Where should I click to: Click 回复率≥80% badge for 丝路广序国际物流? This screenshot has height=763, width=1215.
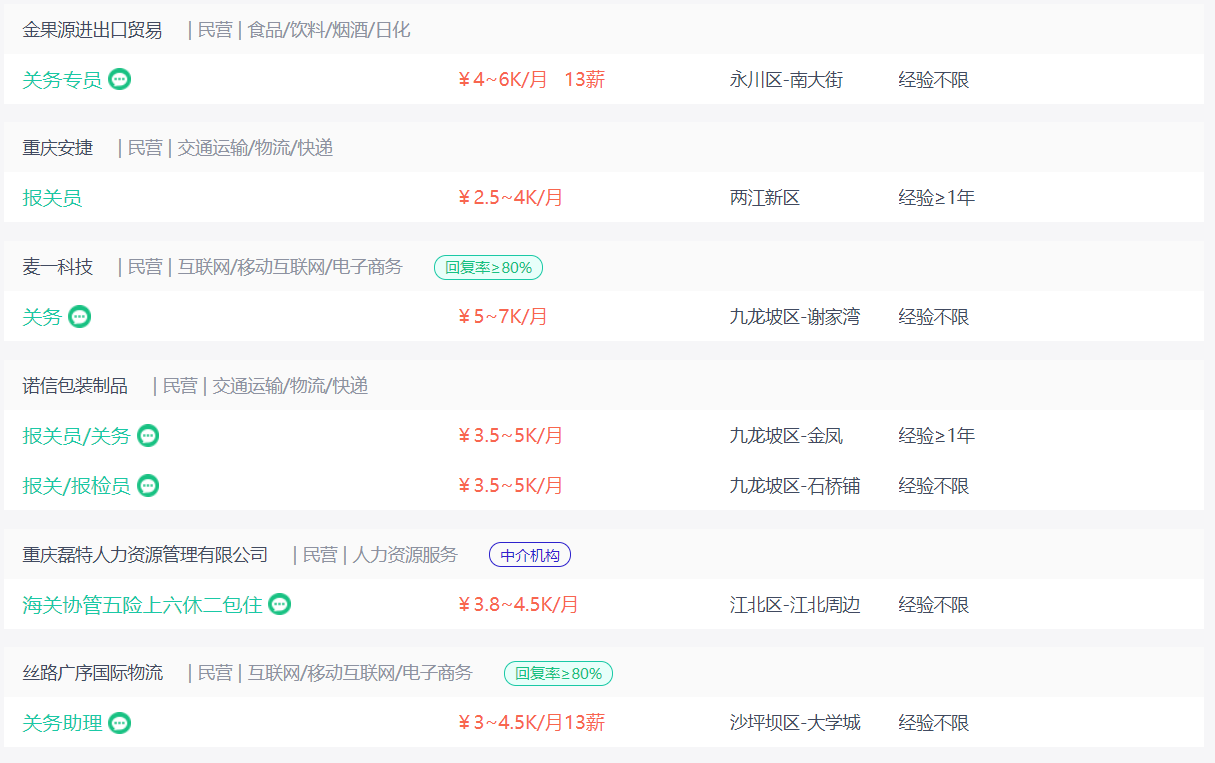[558, 674]
